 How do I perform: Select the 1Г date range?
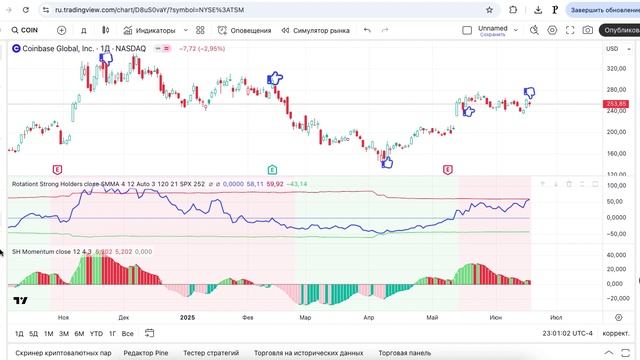tap(112, 333)
